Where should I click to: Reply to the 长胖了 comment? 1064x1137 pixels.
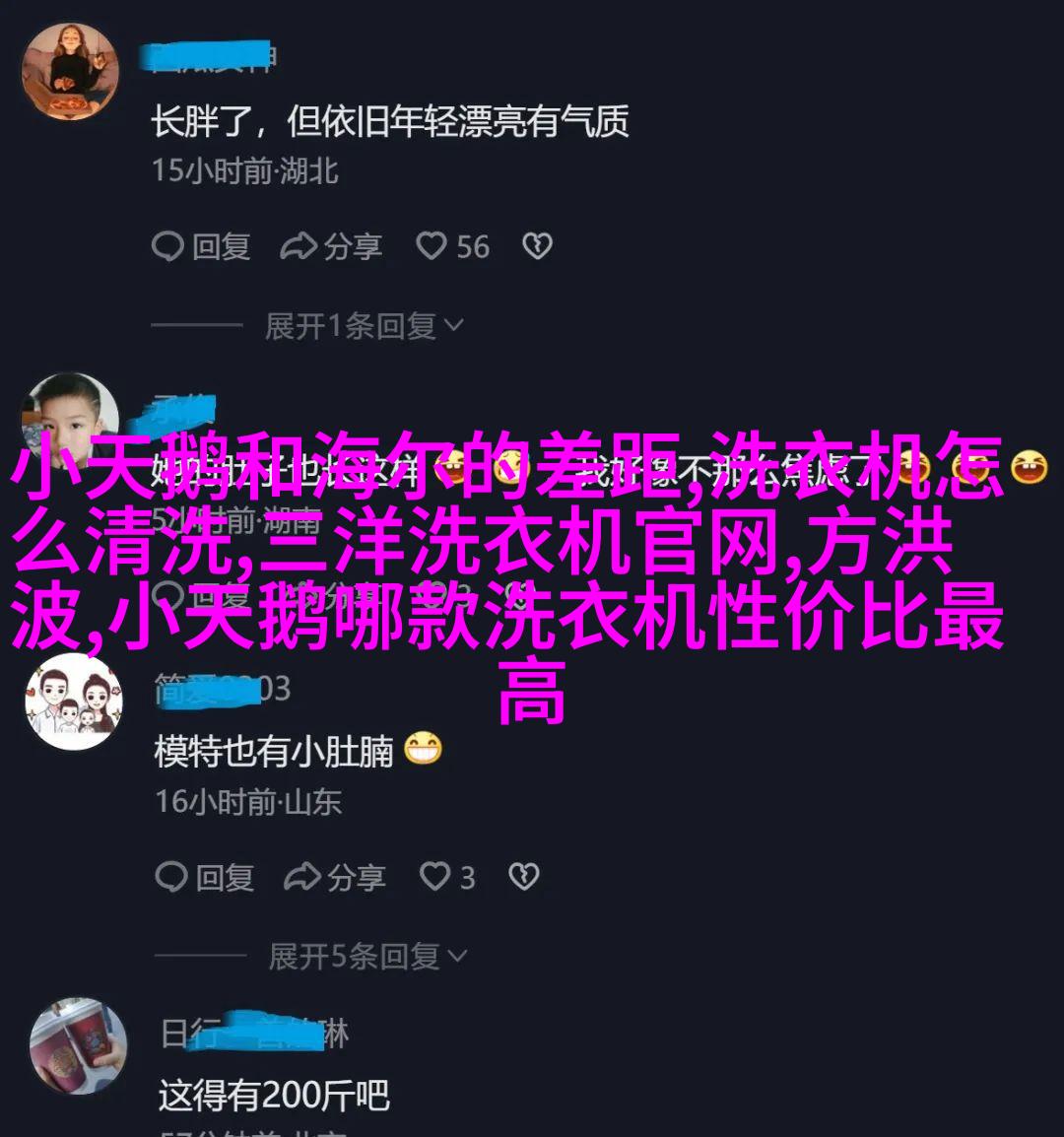coord(202,246)
